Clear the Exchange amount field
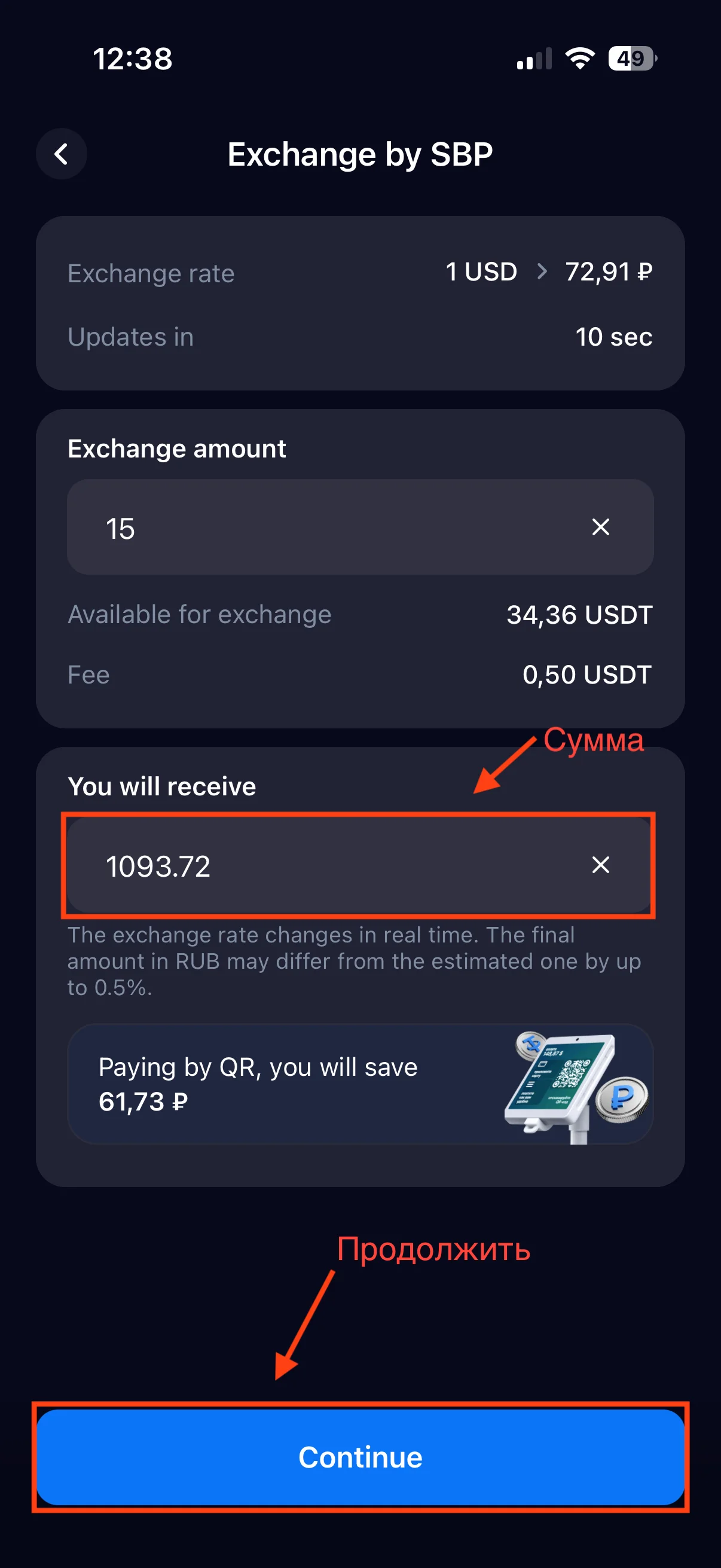 tap(600, 527)
